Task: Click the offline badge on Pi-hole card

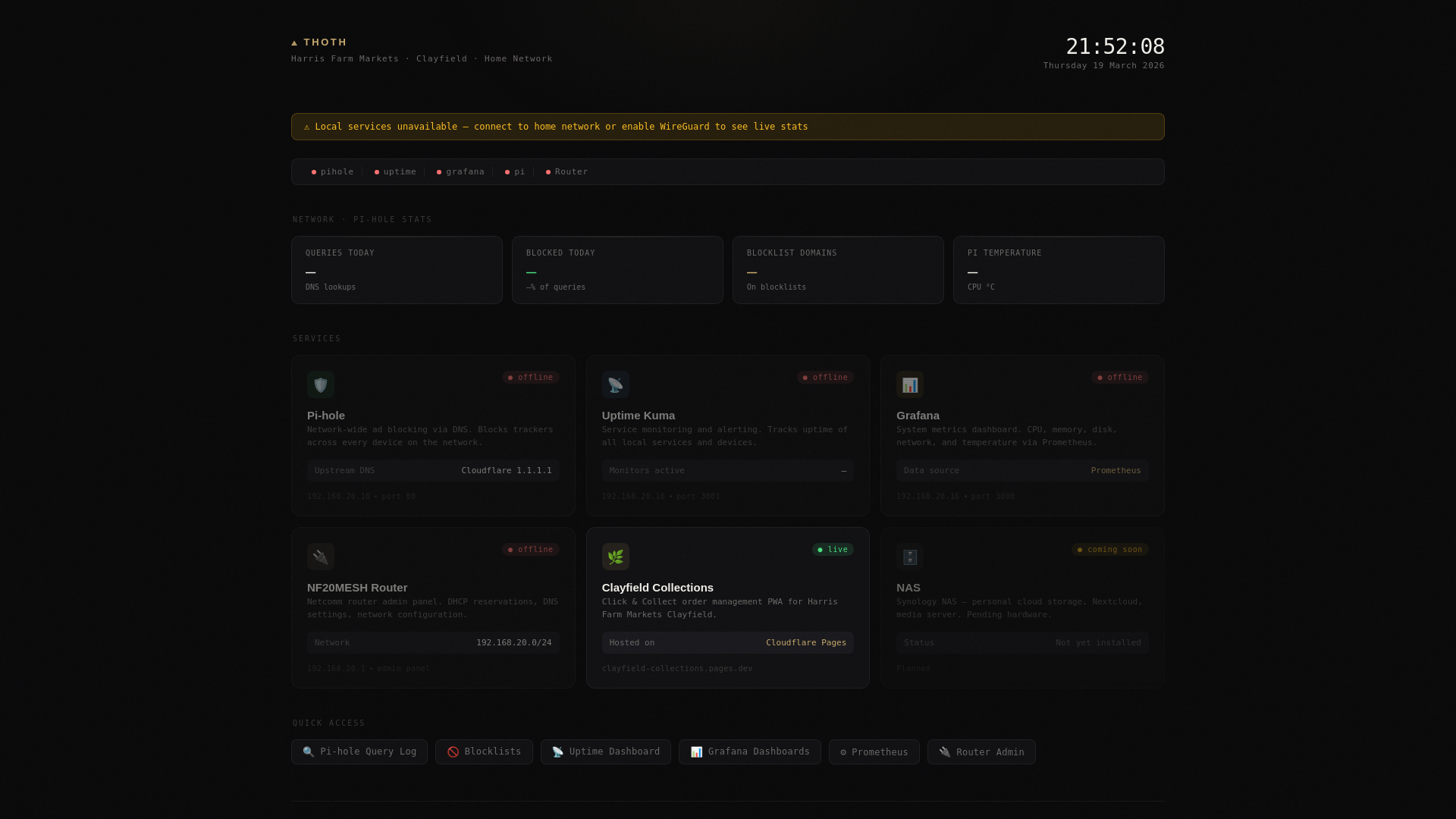Action: pos(531,378)
